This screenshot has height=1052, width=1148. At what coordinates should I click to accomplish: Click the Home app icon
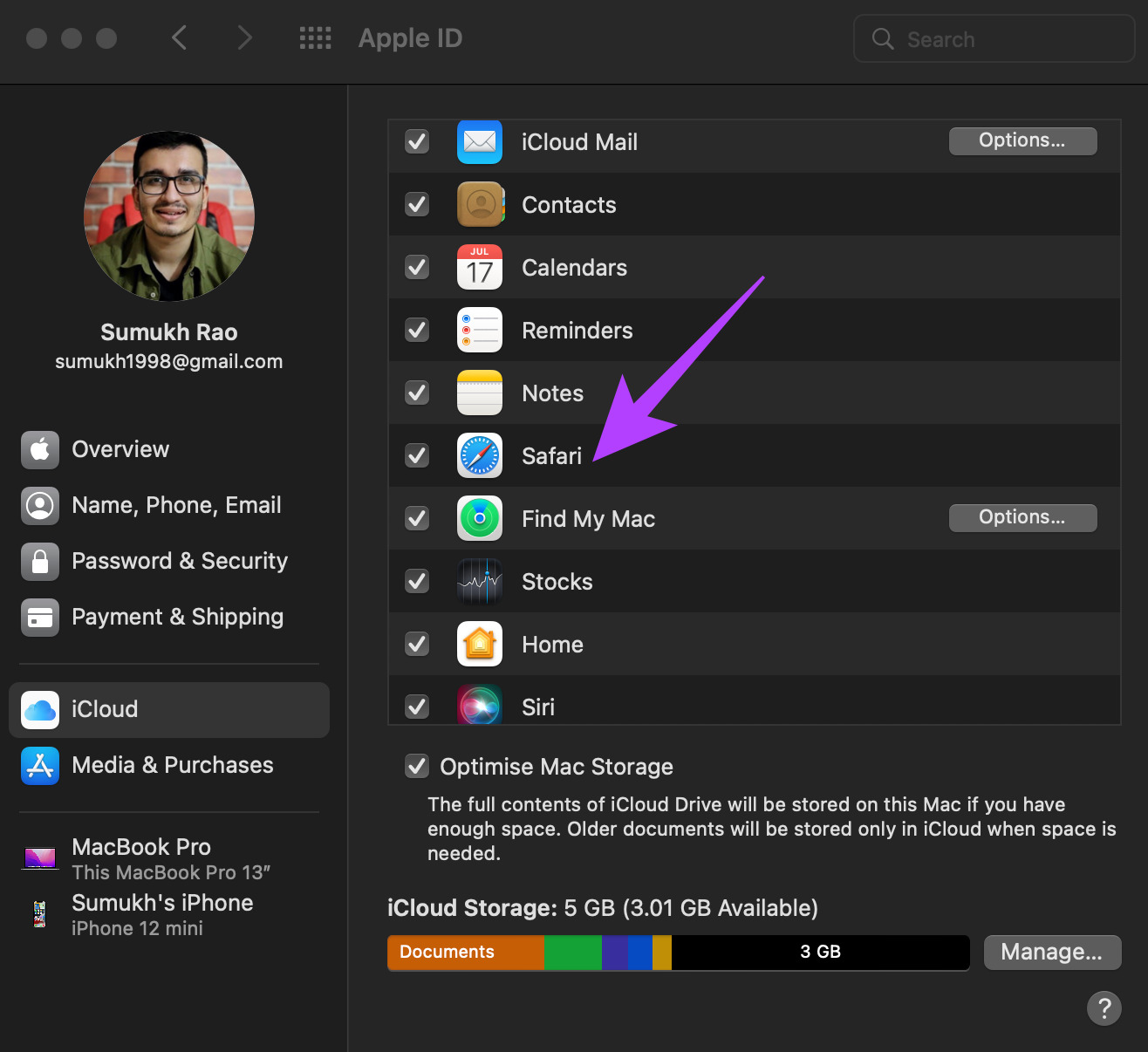pos(480,644)
